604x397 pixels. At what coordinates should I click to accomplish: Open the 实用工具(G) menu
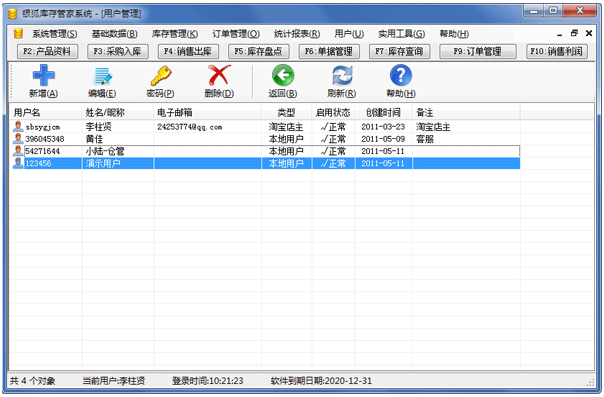coord(401,34)
